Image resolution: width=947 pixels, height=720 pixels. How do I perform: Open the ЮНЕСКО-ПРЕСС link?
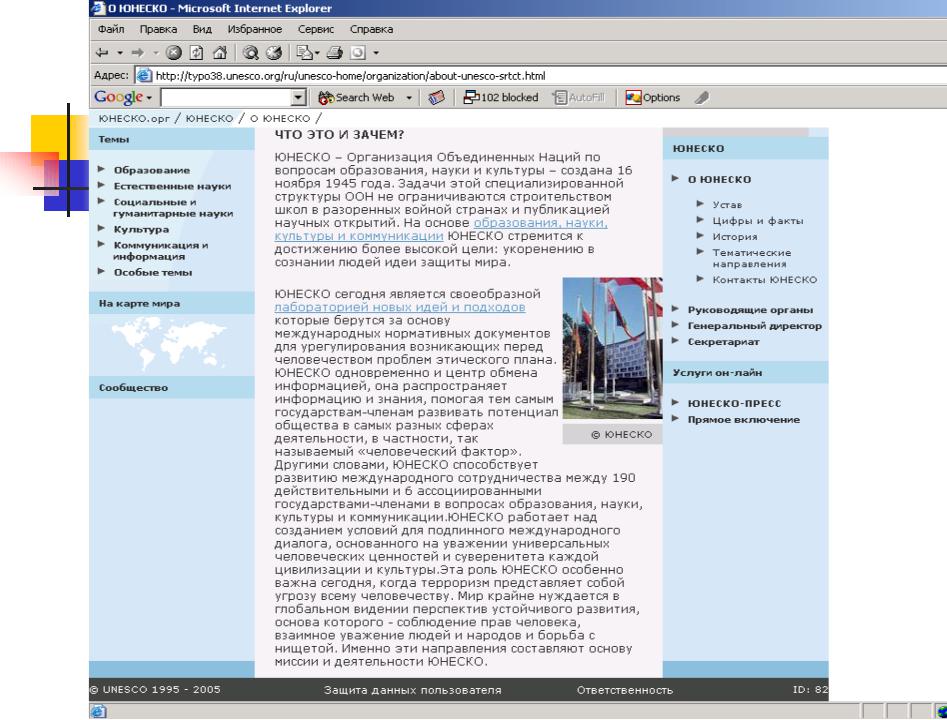[734, 403]
